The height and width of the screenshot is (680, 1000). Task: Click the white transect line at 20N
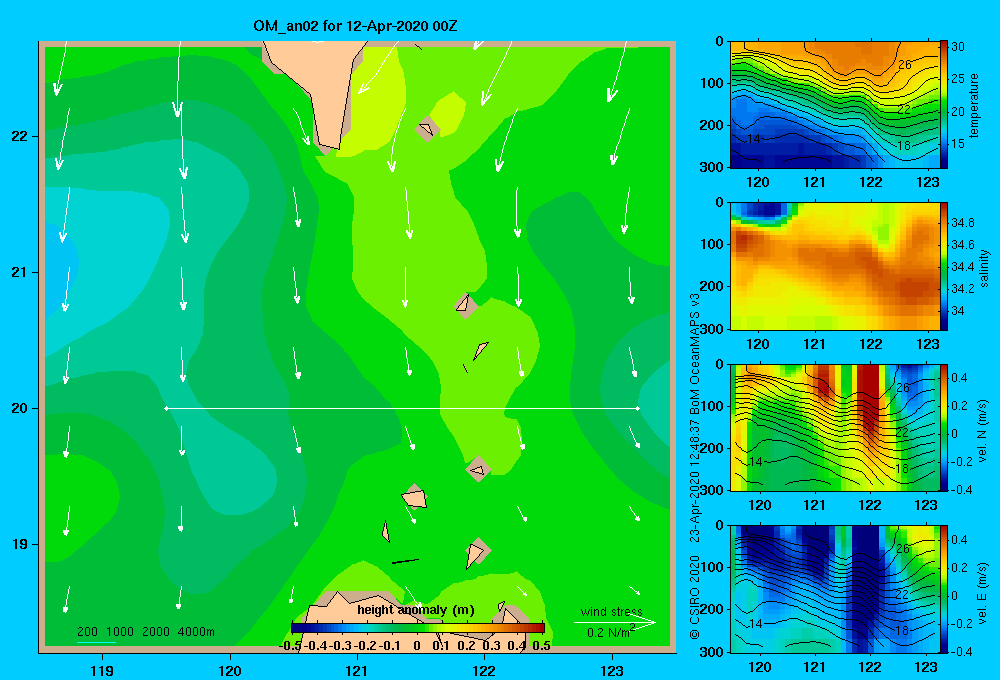(402, 408)
